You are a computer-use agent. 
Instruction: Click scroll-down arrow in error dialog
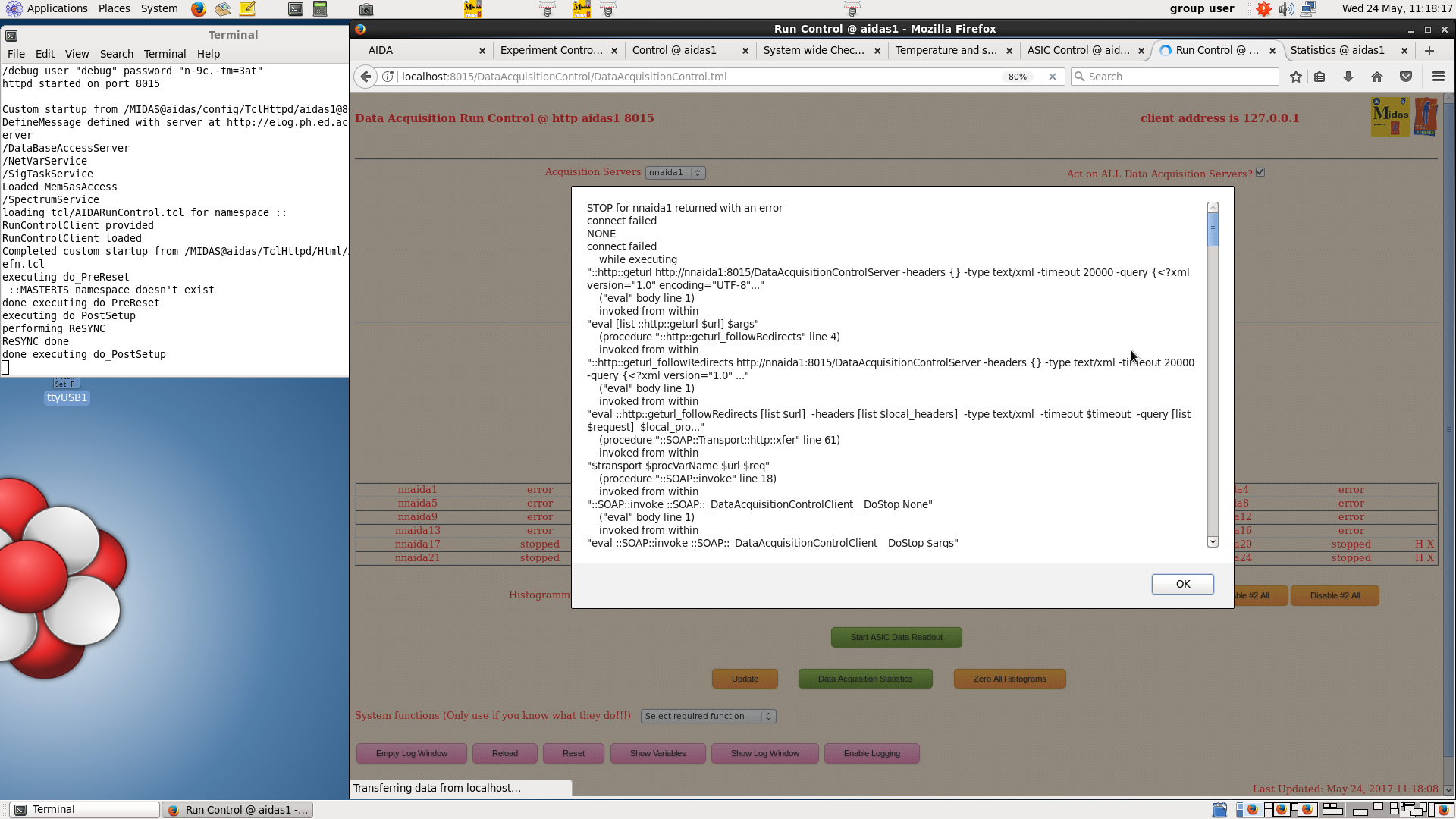pyautogui.click(x=1213, y=541)
